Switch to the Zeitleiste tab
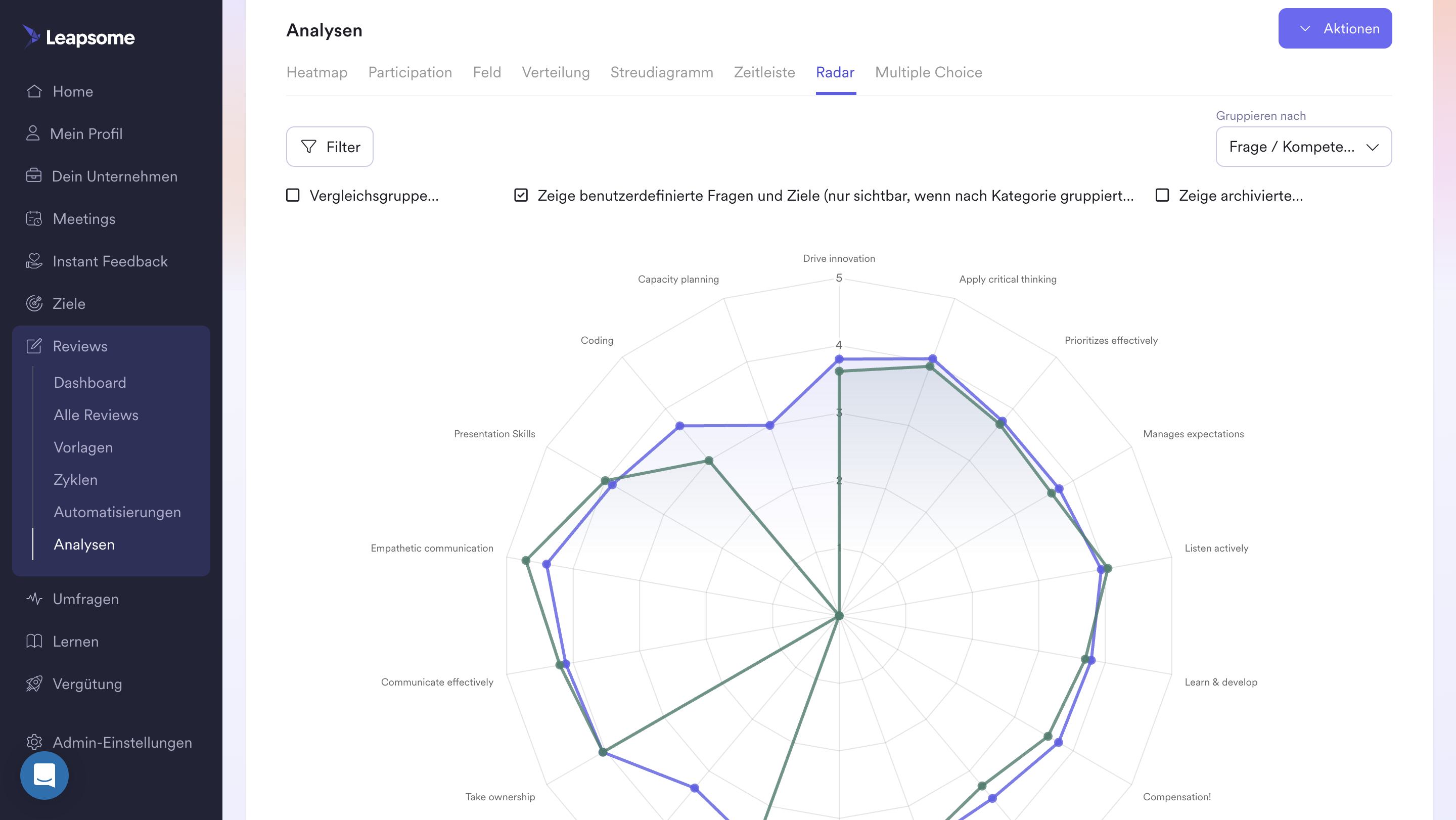This screenshot has width=1456, height=820. [764, 72]
